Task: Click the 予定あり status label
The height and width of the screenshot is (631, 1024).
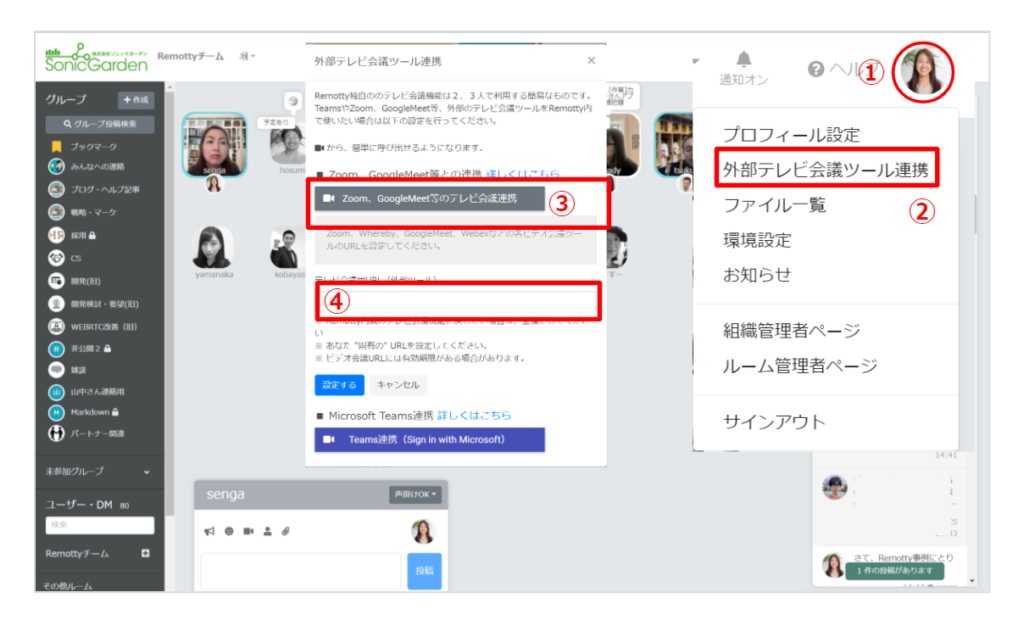Action: (276, 122)
